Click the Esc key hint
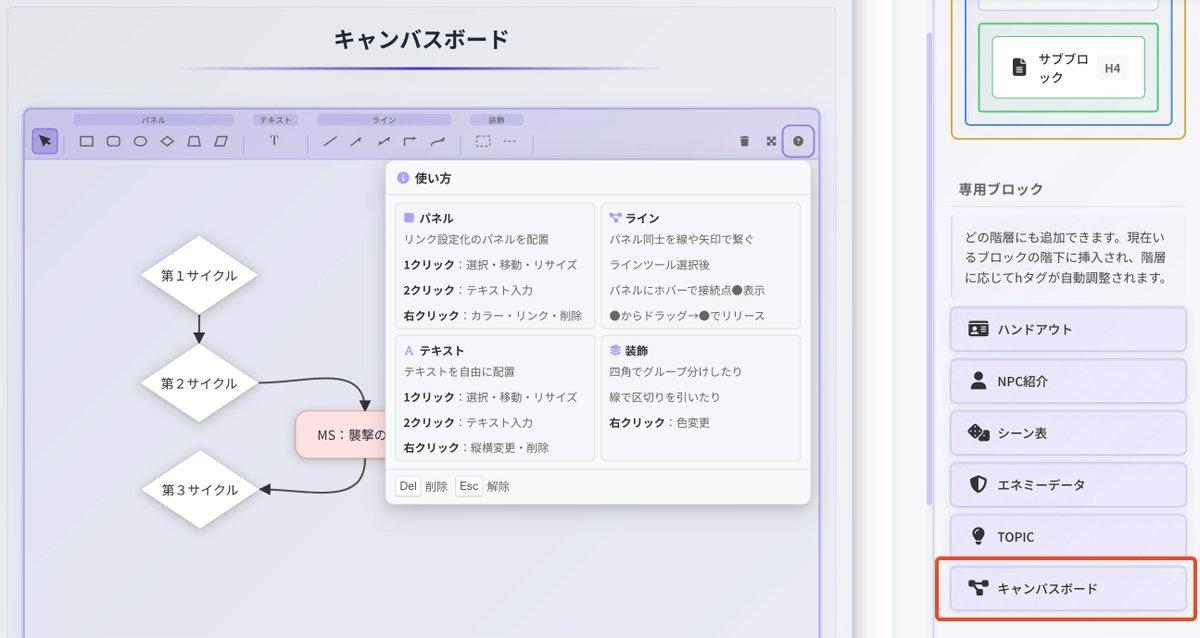The height and width of the screenshot is (638, 1200). tap(469, 486)
